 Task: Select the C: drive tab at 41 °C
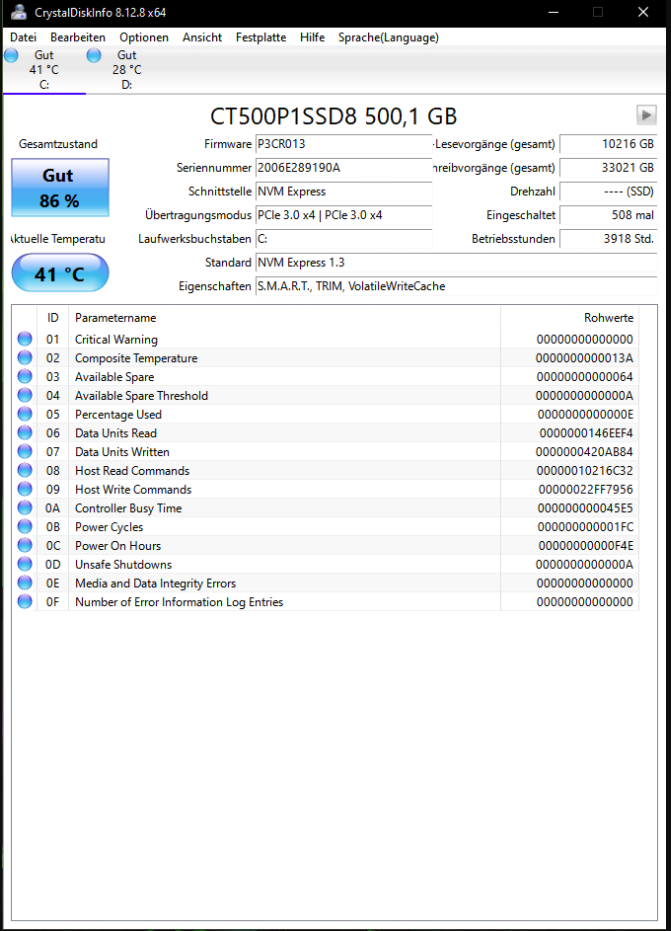coord(44,70)
